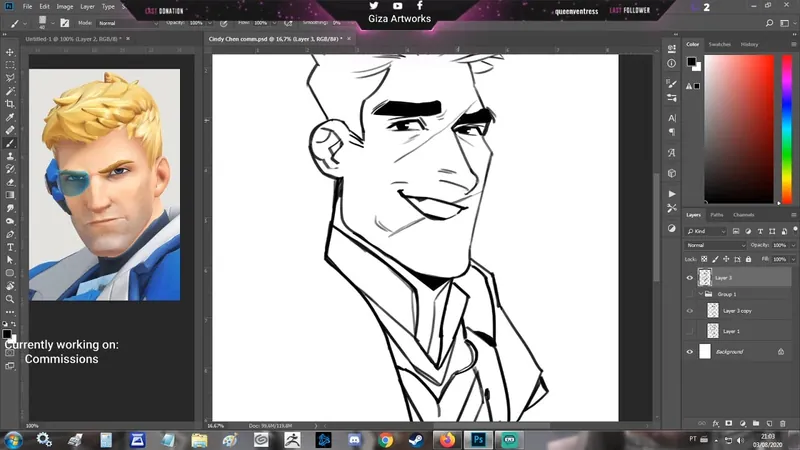The height and width of the screenshot is (450, 800).
Task: Hide the Background layer
Action: pyautogui.click(x=690, y=352)
